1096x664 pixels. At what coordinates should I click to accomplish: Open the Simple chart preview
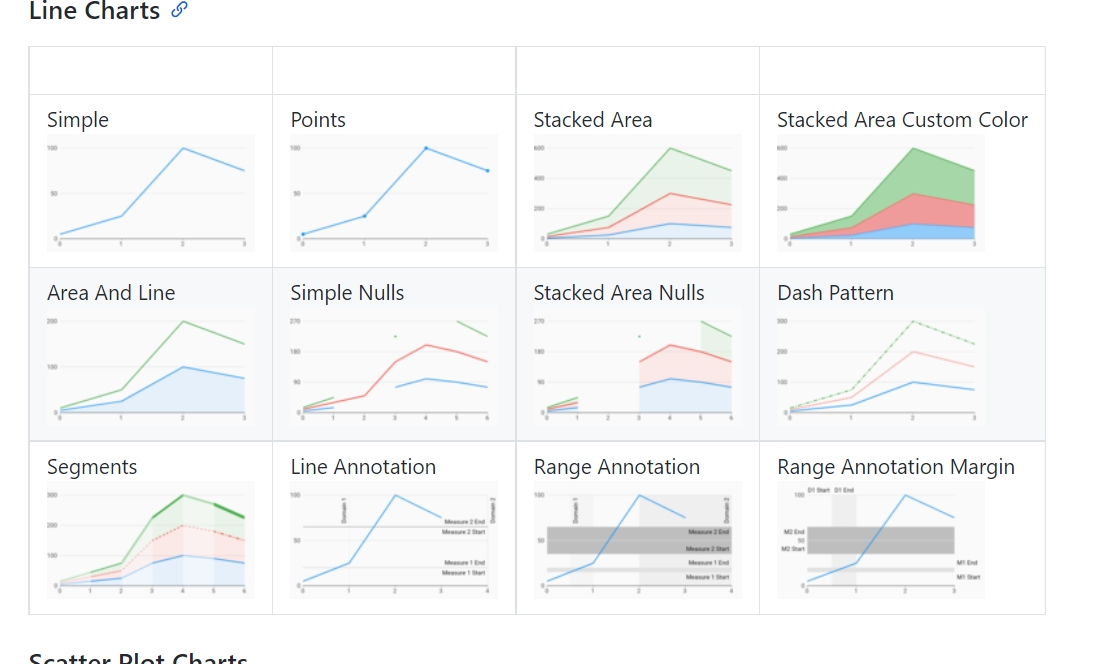[x=150, y=195]
